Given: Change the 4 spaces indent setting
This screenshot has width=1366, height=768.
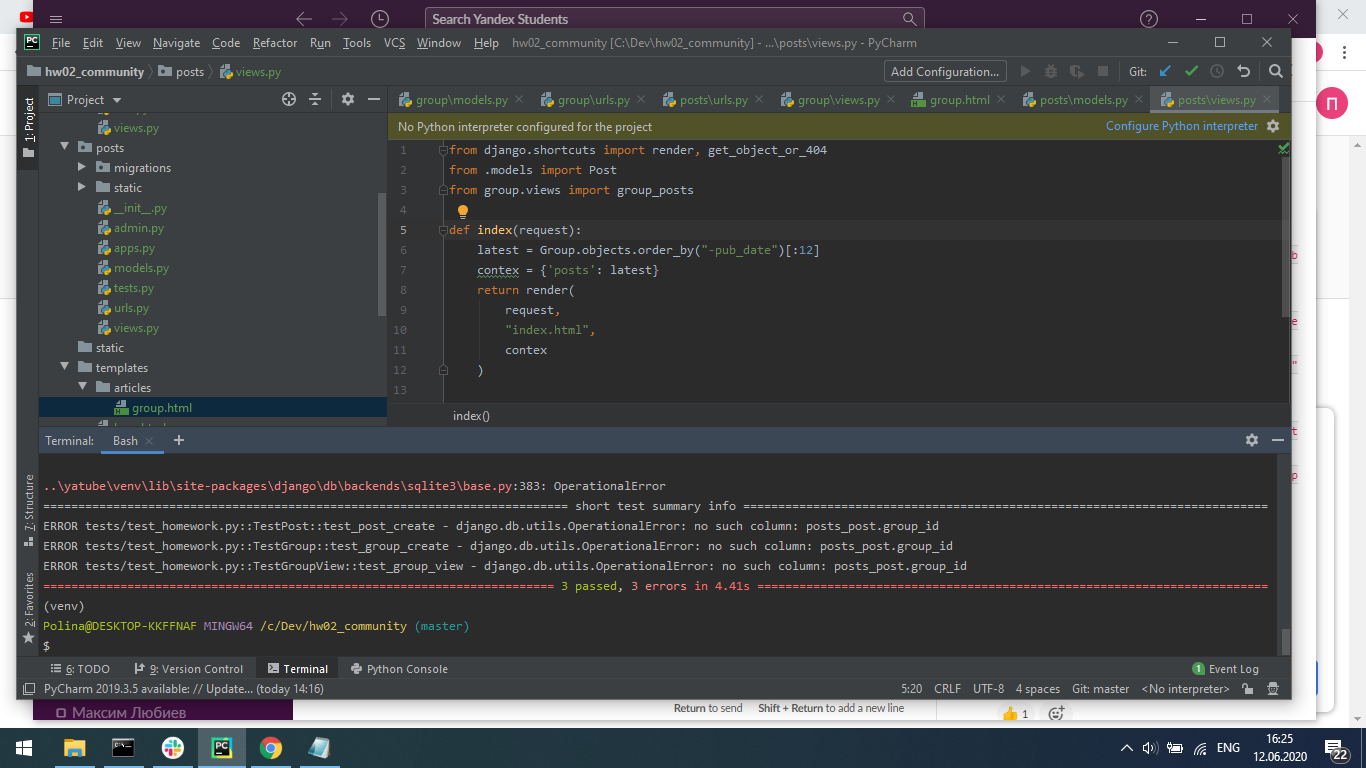Looking at the screenshot, I should pyautogui.click(x=1038, y=689).
